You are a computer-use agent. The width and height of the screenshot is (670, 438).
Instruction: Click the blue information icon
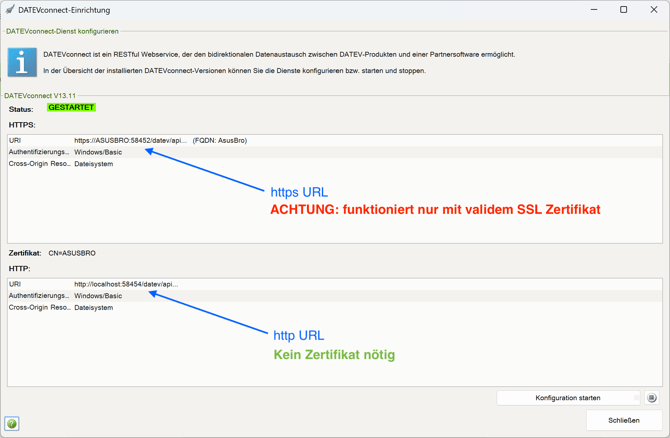(22, 62)
